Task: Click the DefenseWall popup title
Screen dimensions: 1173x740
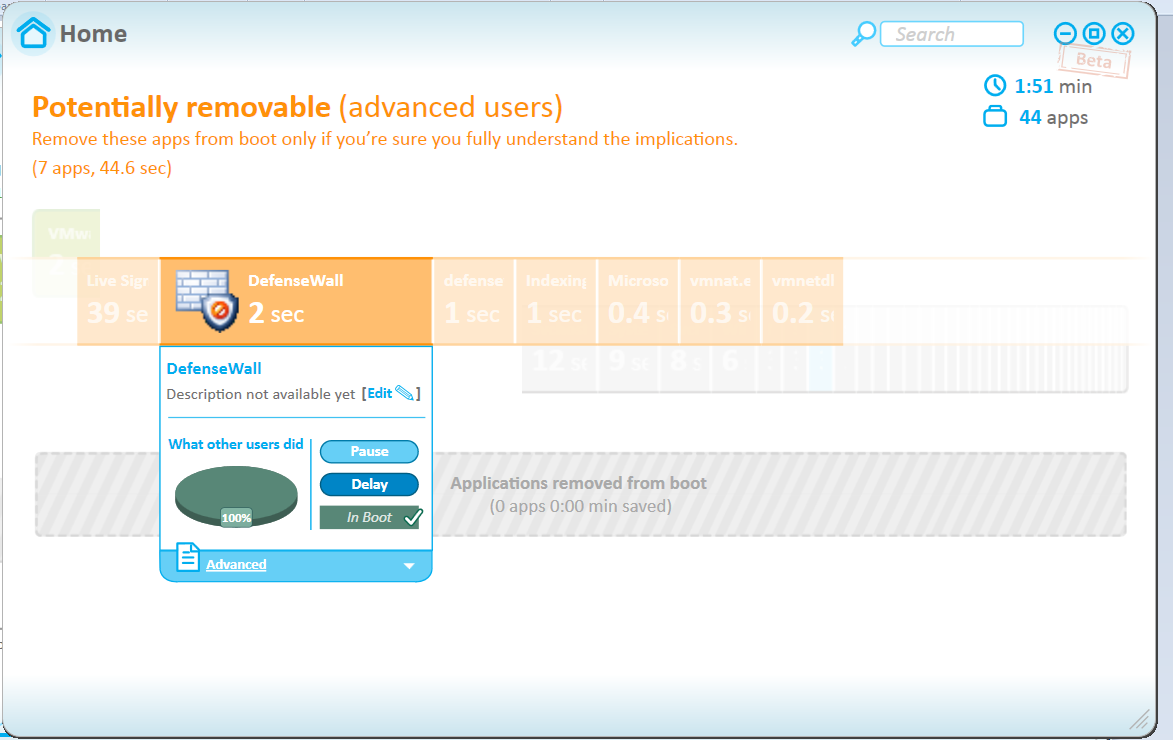Action: [x=214, y=368]
